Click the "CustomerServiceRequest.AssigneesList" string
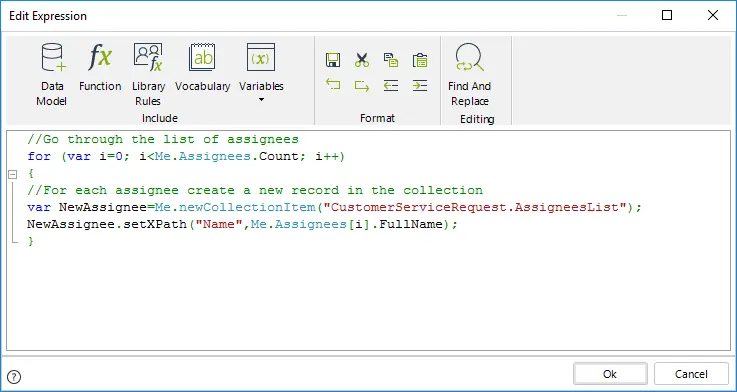 475,207
